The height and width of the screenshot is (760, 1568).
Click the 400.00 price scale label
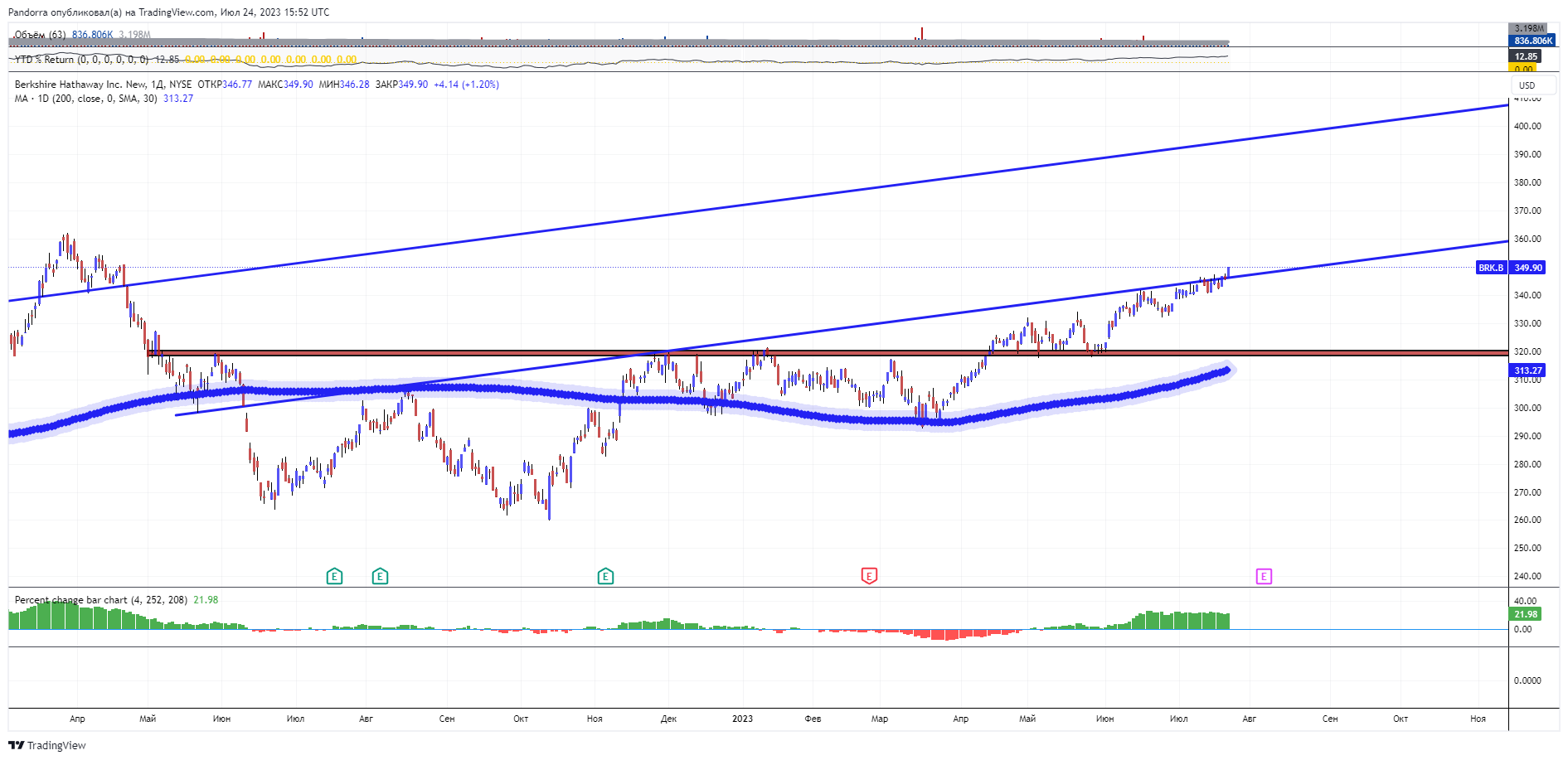[x=1527, y=126]
